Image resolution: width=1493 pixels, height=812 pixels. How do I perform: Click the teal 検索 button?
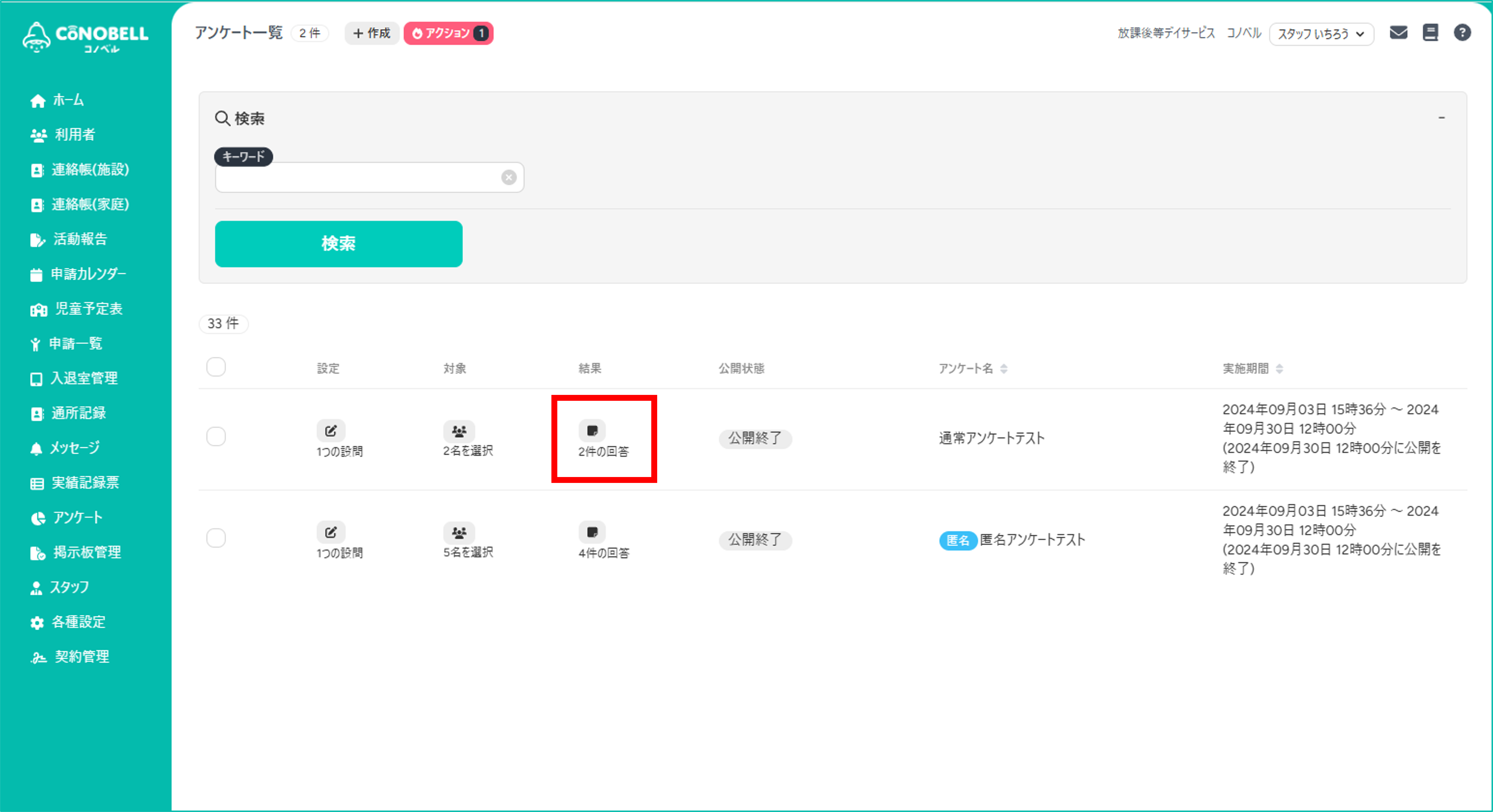click(338, 244)
